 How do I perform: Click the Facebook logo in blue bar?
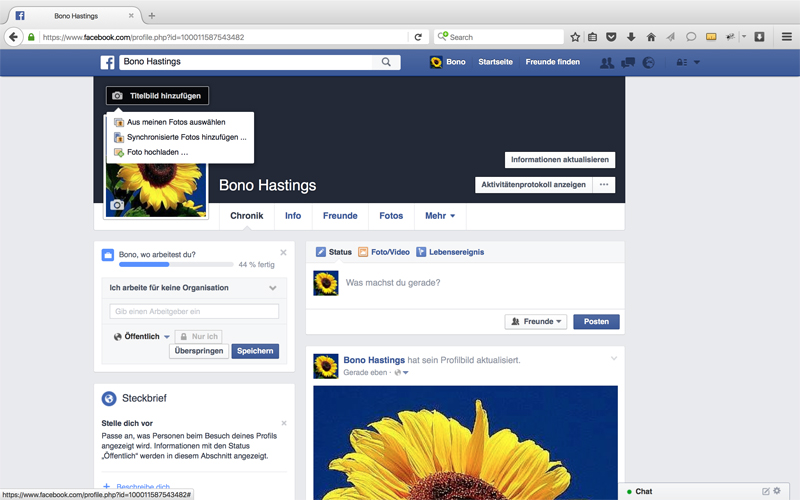tap(107, 62)
